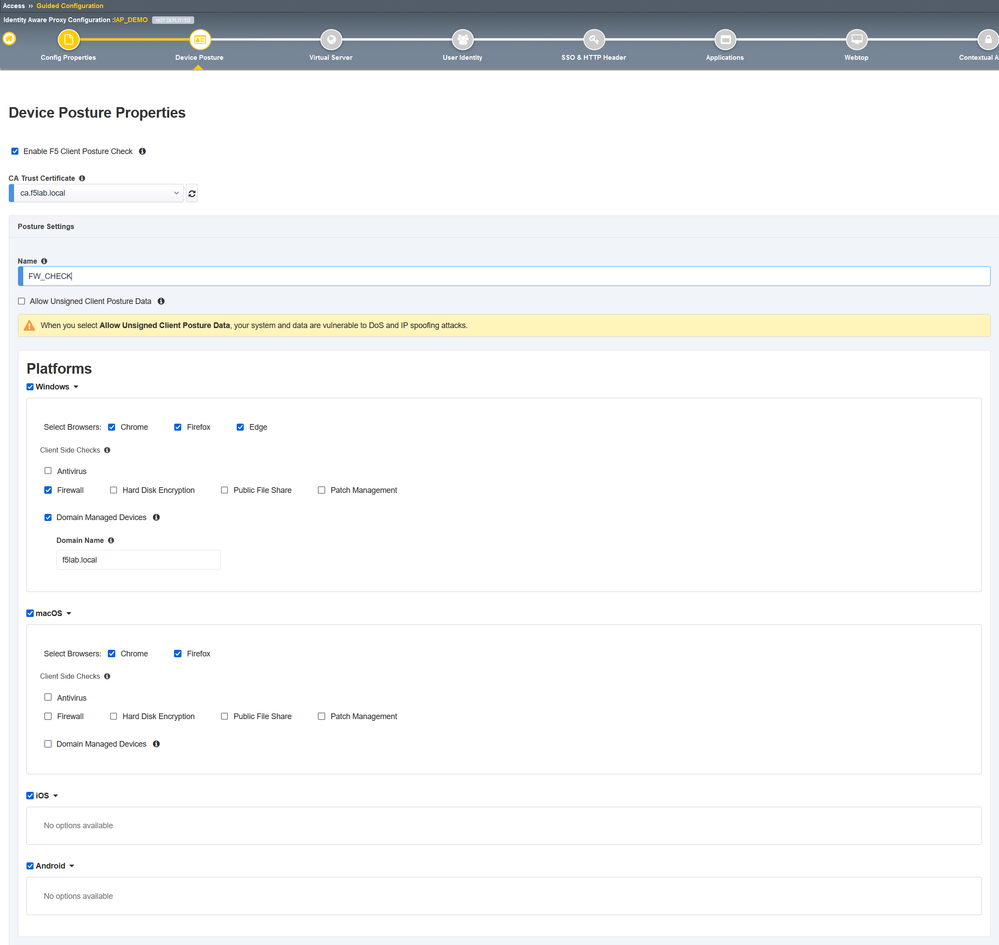Click the Guided Configuration breadcrumb link
This screenshot has height=945, width=999.
[x=70, y=6]
